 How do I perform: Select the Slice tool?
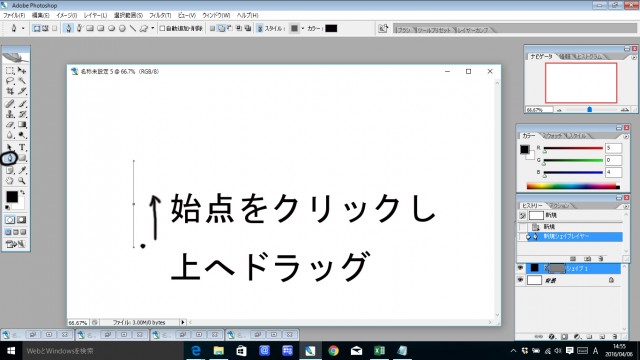pyautogui.click(x=22, y=91)
